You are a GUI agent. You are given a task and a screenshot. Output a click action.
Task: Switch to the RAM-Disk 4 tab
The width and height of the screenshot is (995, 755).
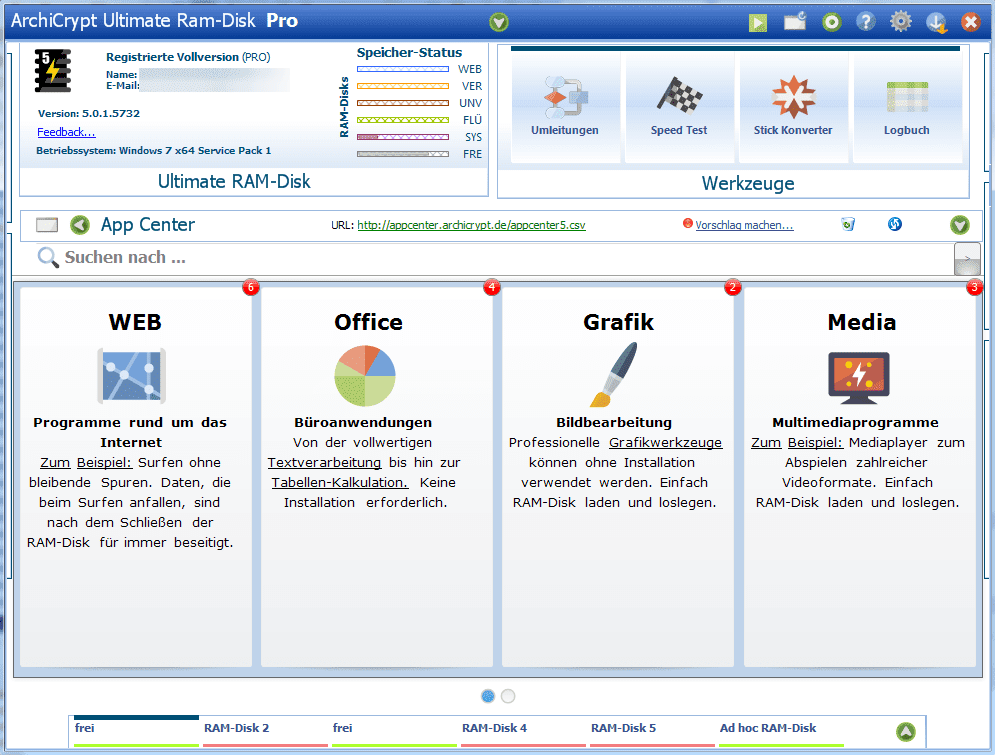point(523,731)
